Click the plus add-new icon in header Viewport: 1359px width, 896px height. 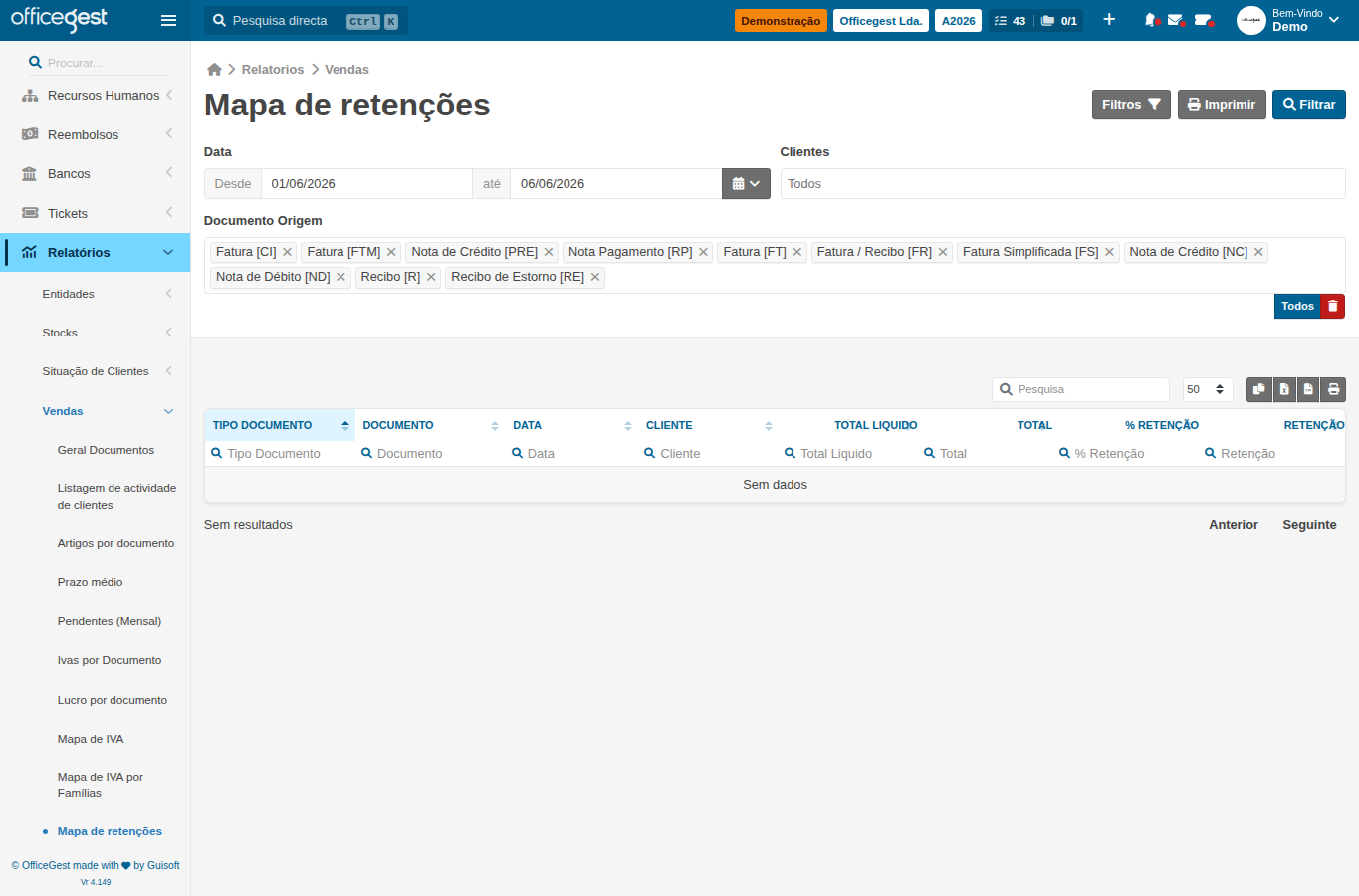click(1109, 20)
